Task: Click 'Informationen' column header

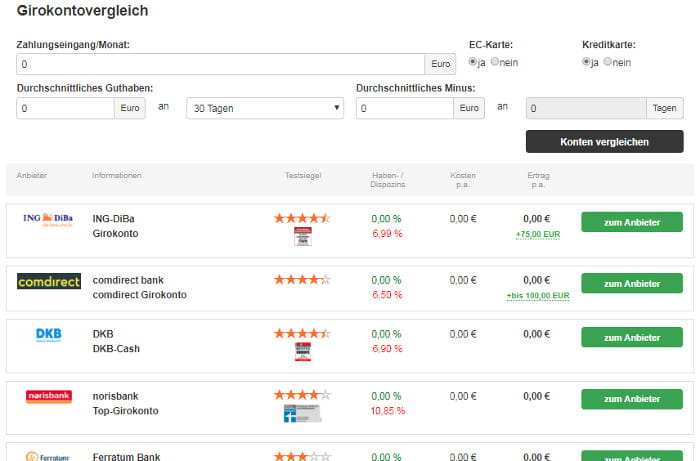Action: pos(117,175)
